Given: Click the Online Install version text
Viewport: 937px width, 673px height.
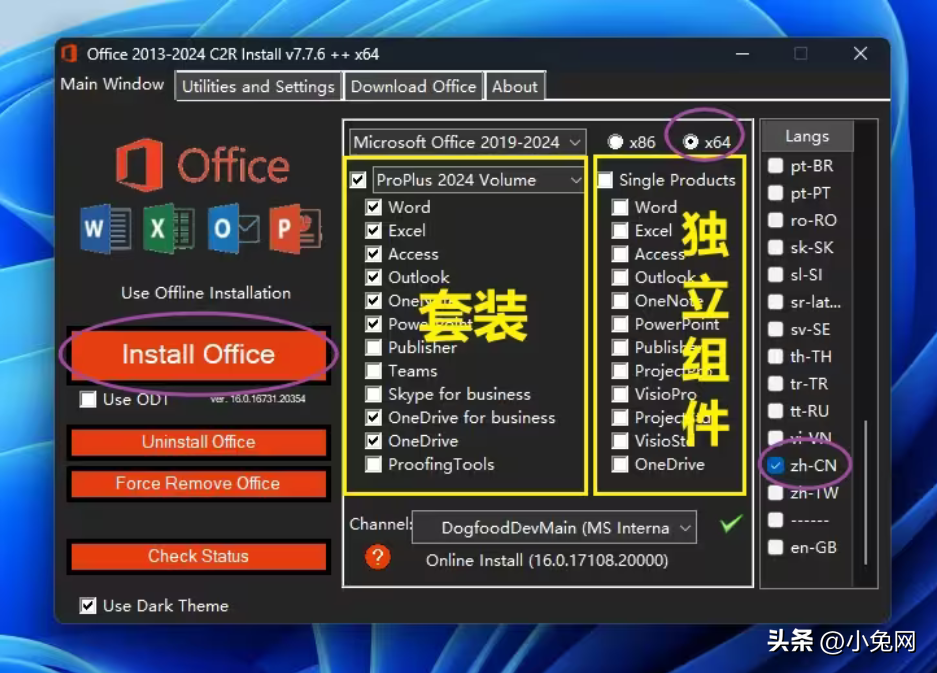Looking at the screenshot, I should (547, 561).
